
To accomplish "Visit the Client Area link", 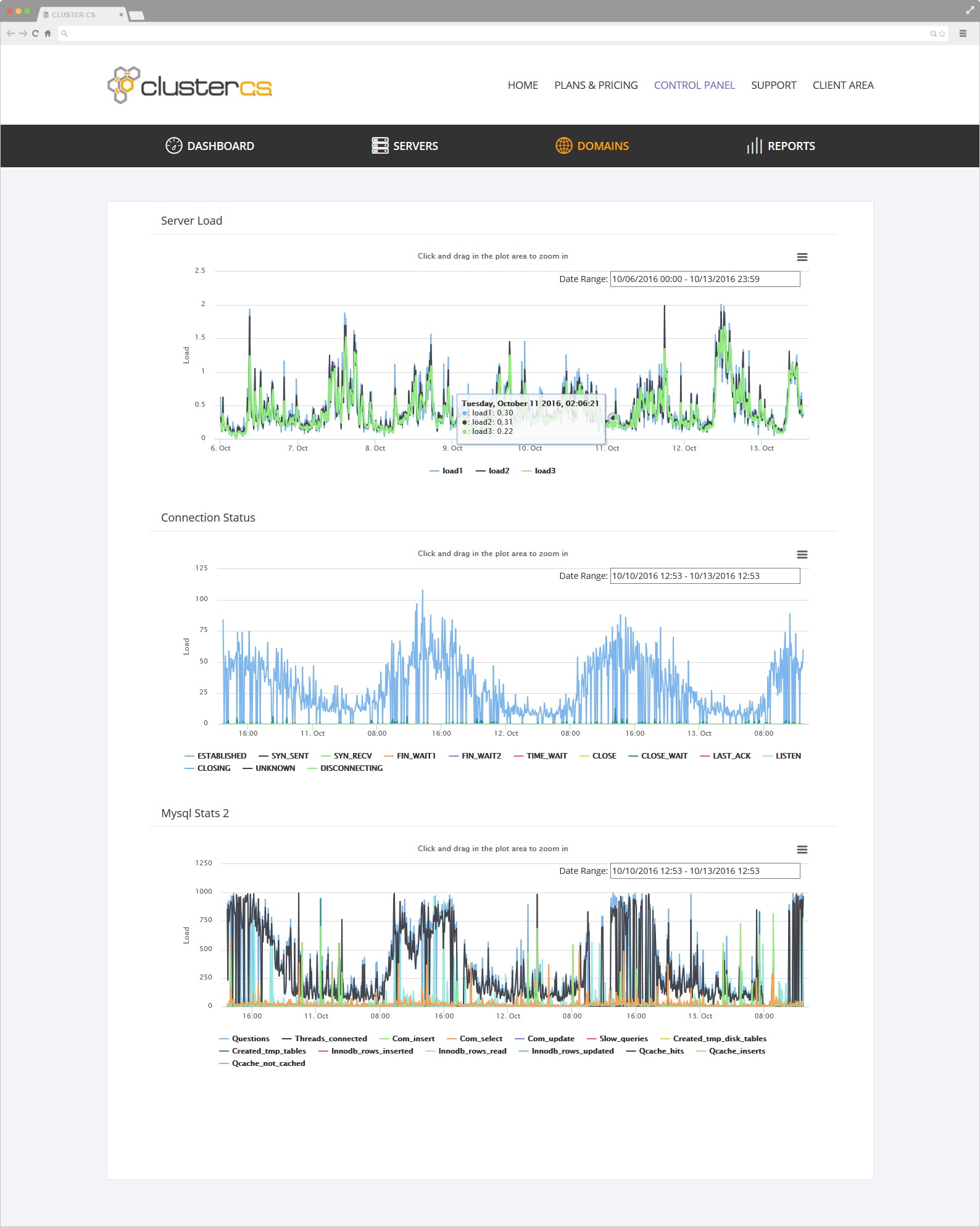I will click(843, 85).
